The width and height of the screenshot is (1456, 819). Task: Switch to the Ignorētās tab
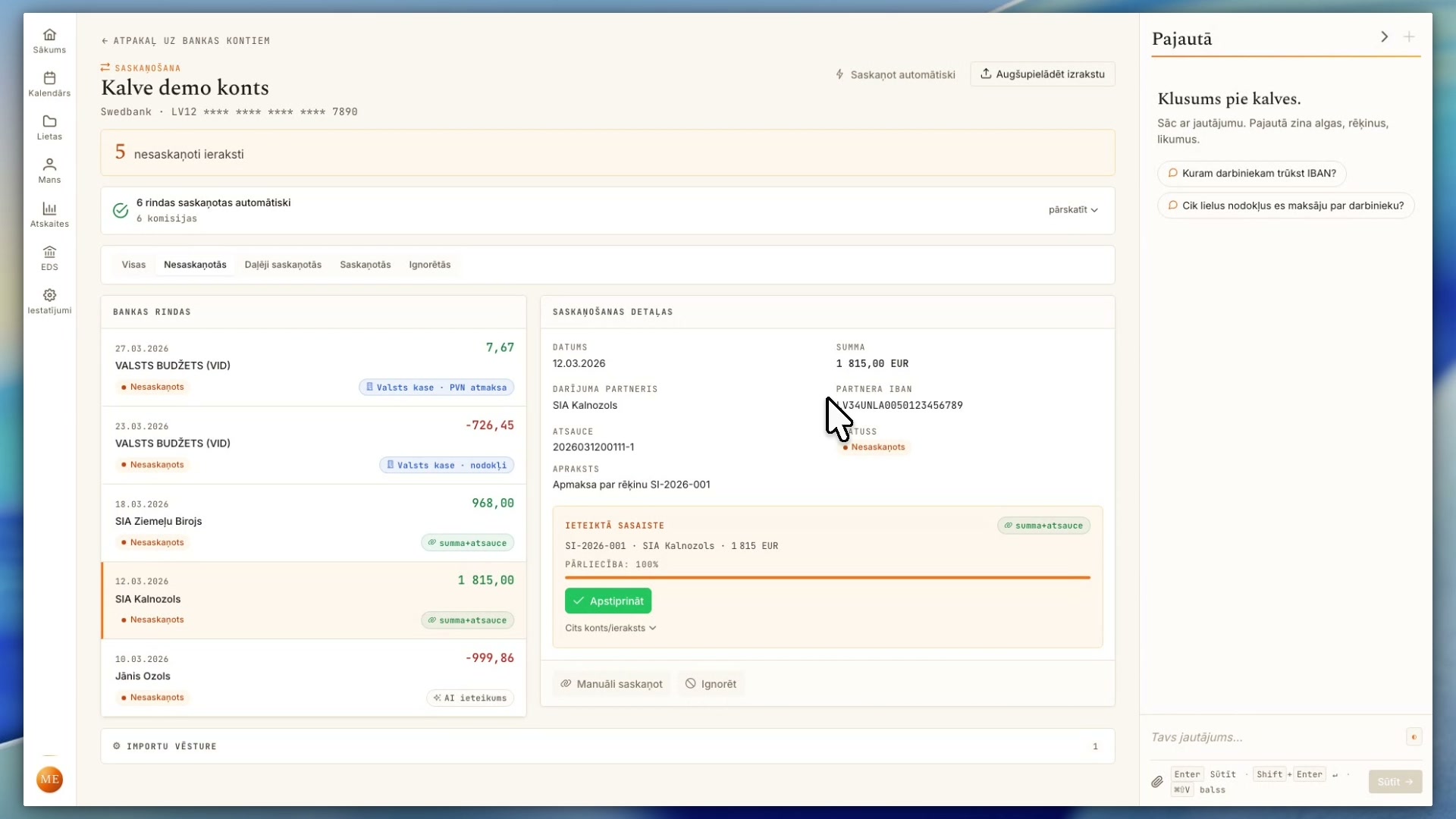click(430, 265)
